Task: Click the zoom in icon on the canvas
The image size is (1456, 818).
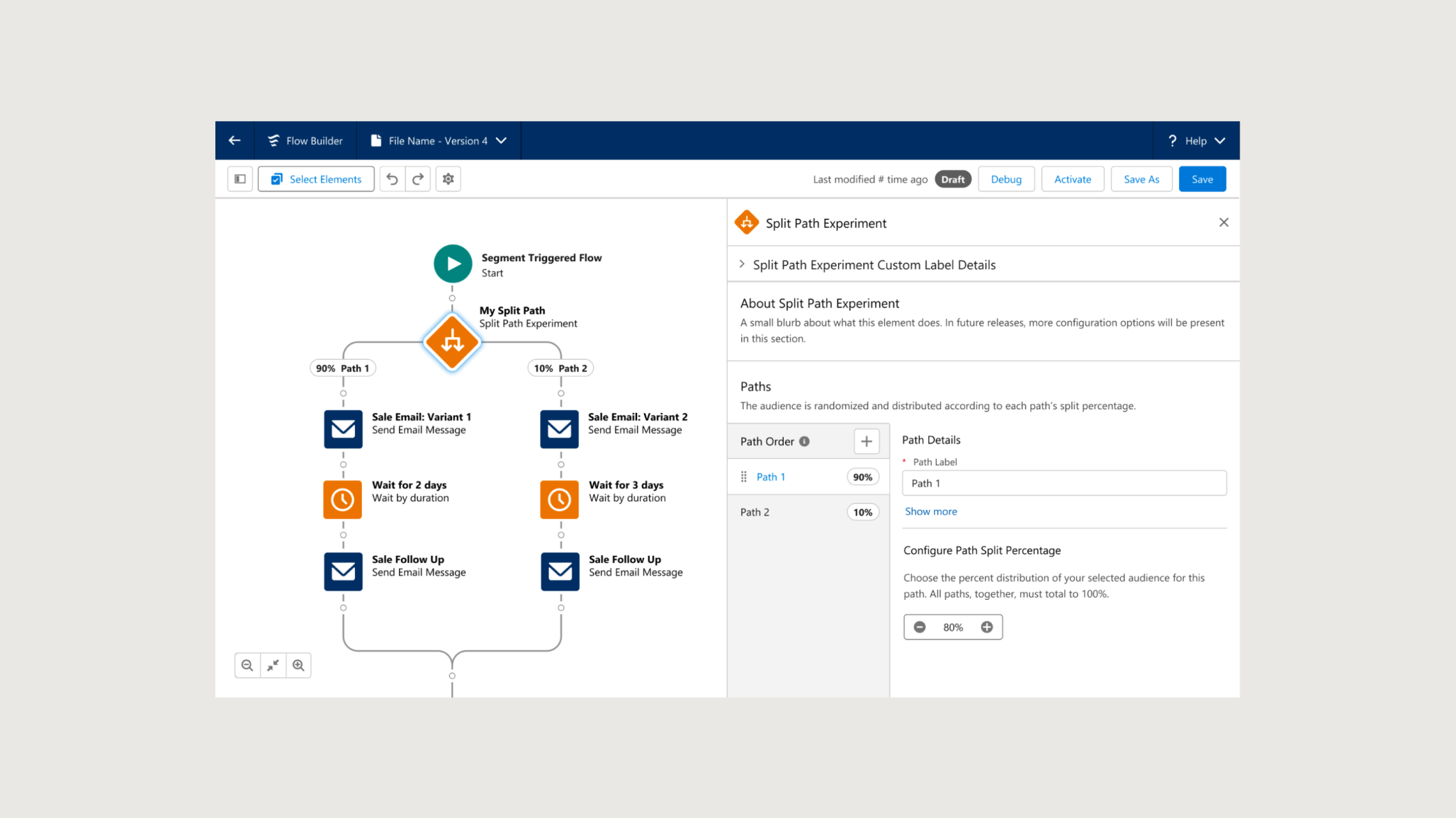Action: [298, 664]
